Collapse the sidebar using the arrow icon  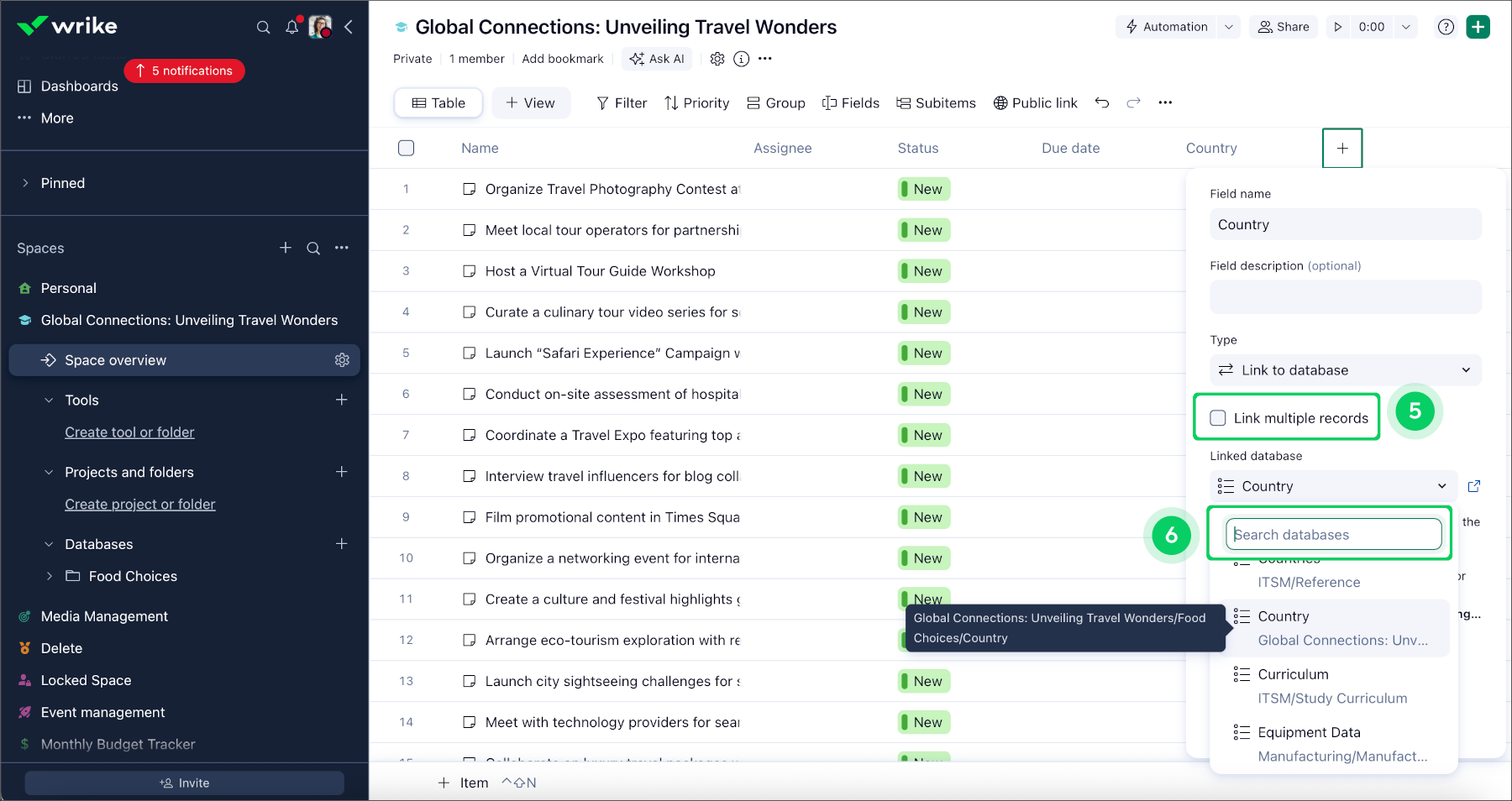349,27
